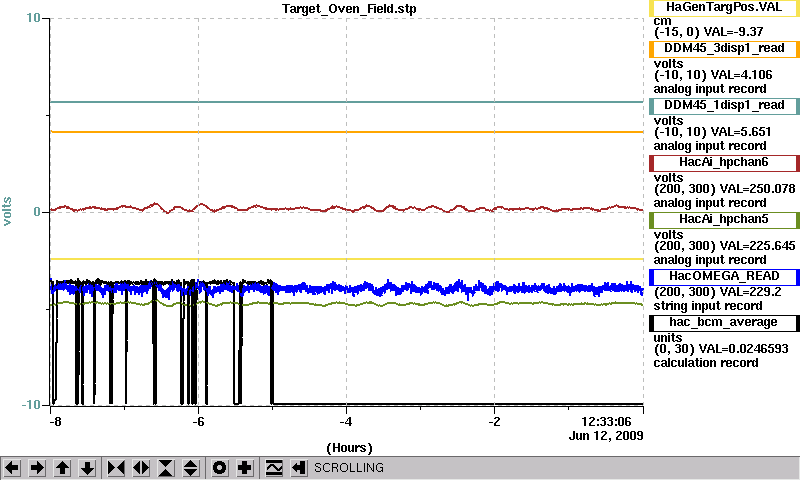Click the circle auto-scale toolbar icon
The height and width of the screenshot is (480, 800).
pyautogui.click(x=220, y=468)
